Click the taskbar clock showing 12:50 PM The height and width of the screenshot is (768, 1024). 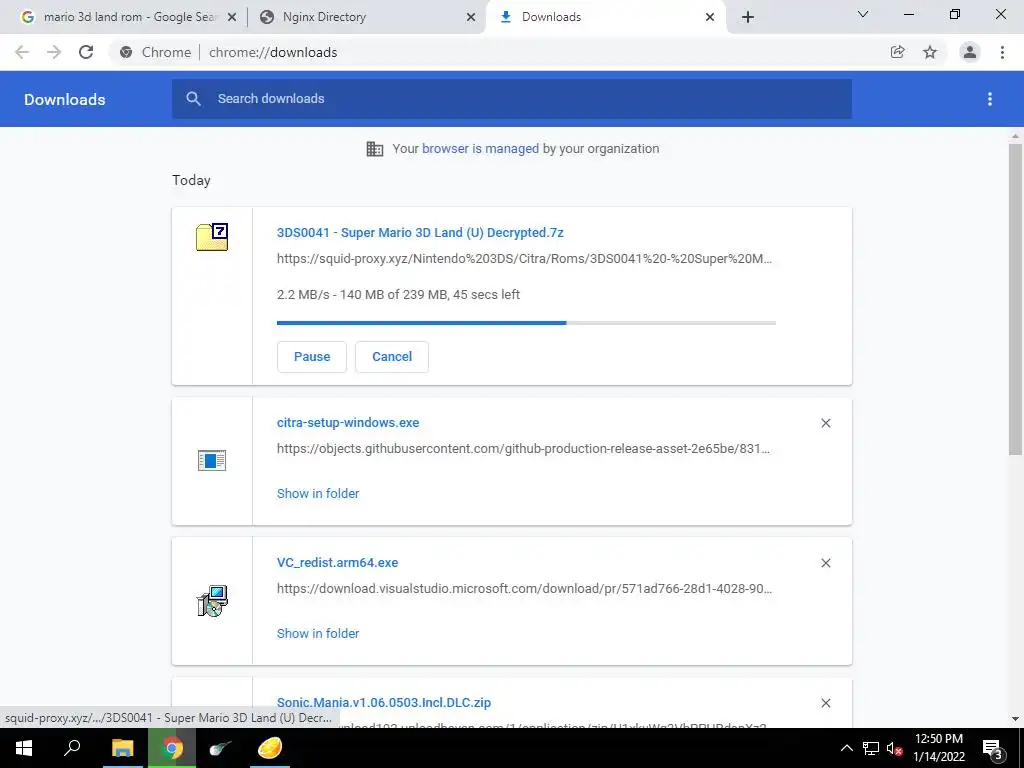coord(938,748)
